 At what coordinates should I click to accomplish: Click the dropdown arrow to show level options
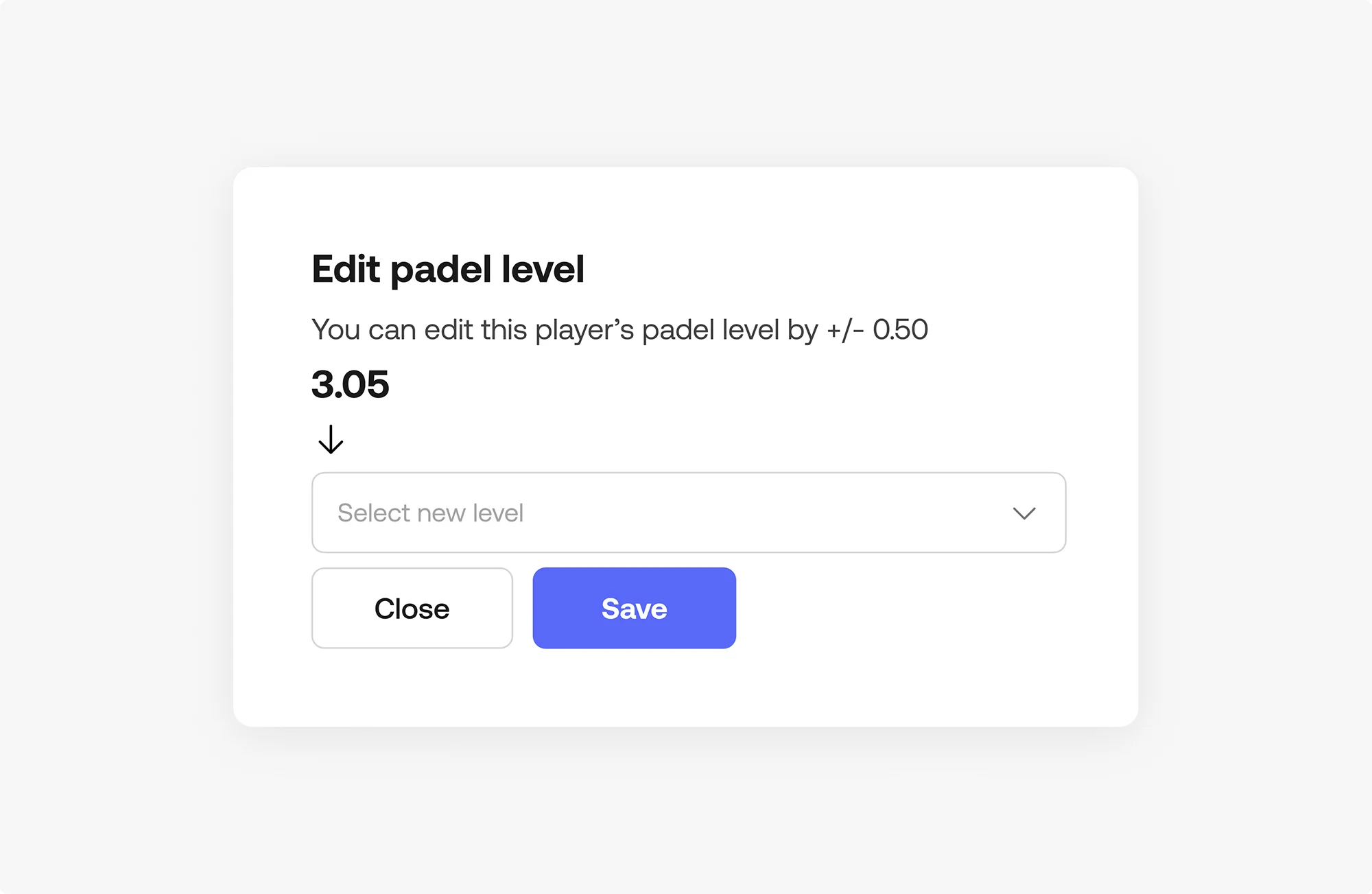coord(1025,513)
